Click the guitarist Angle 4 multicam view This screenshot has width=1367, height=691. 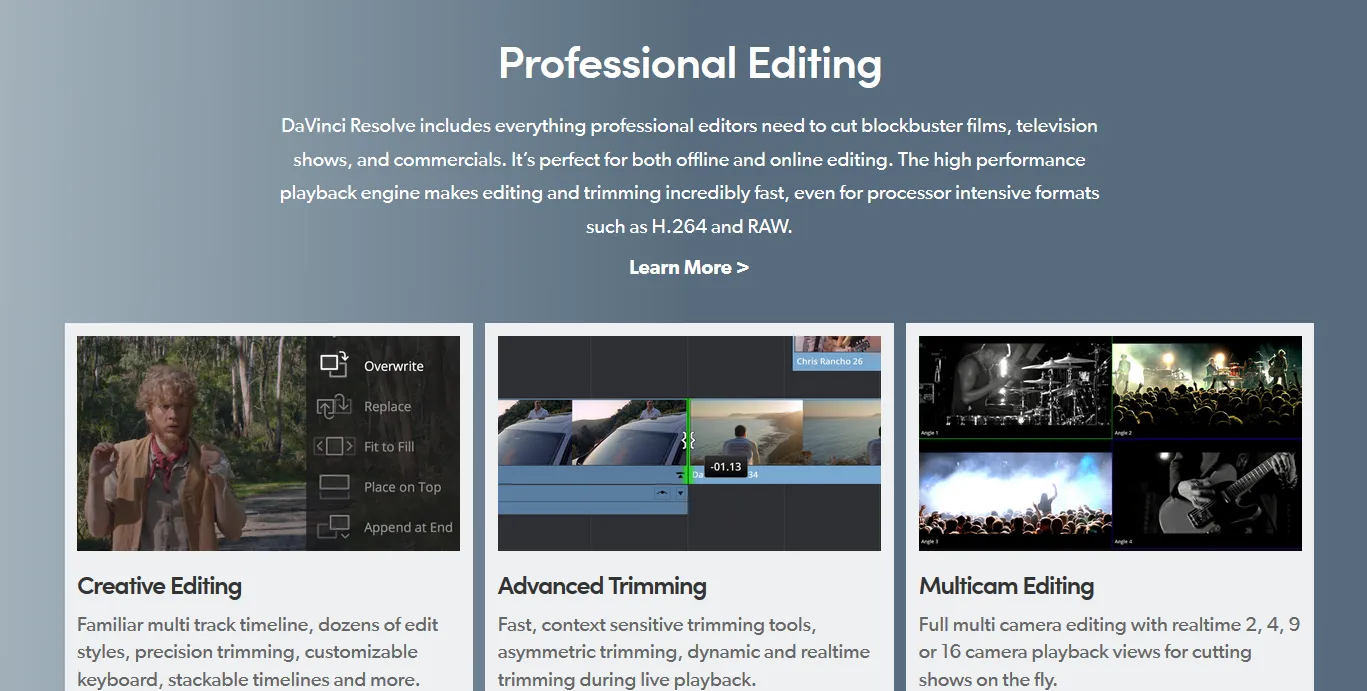[x=1207, y=496]
